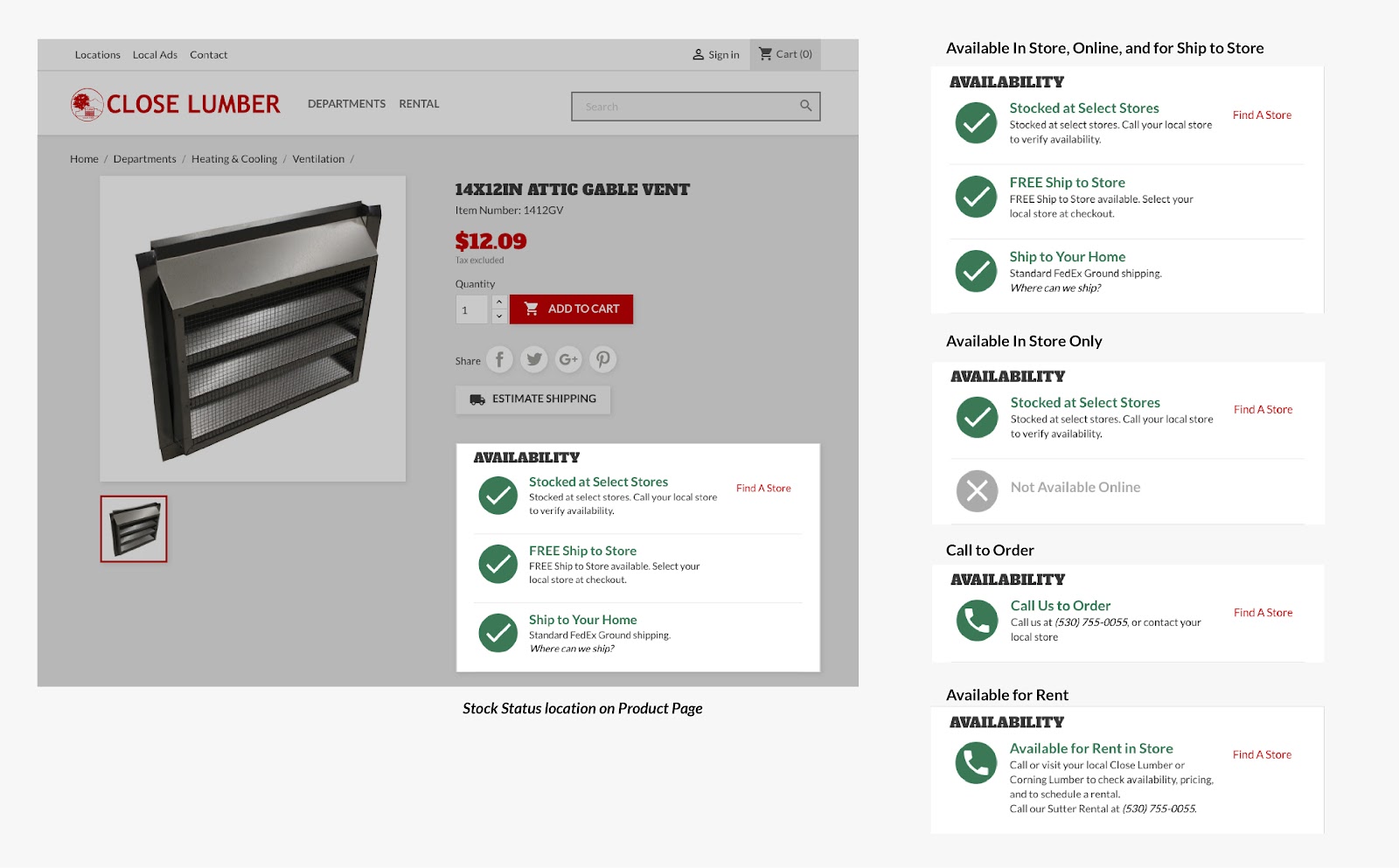Click Available for Rent phone icon
Screen dimensions: 1399x868
(976, 763)
